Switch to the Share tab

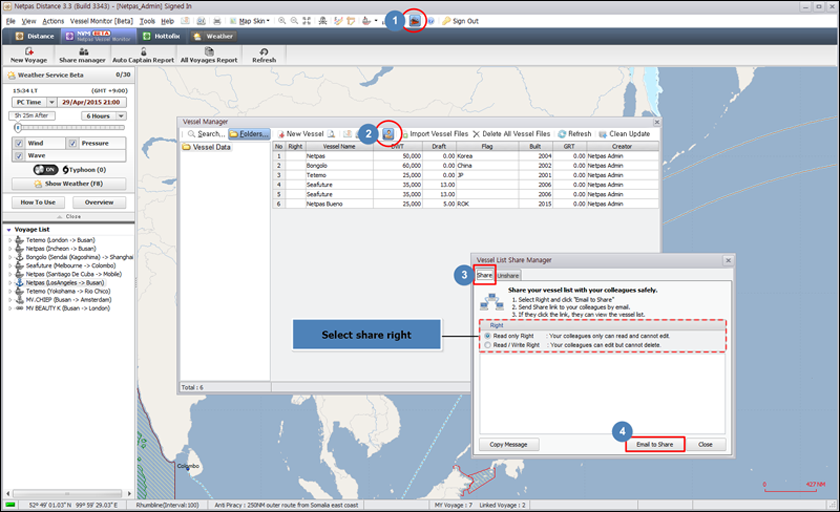[484, 275]
